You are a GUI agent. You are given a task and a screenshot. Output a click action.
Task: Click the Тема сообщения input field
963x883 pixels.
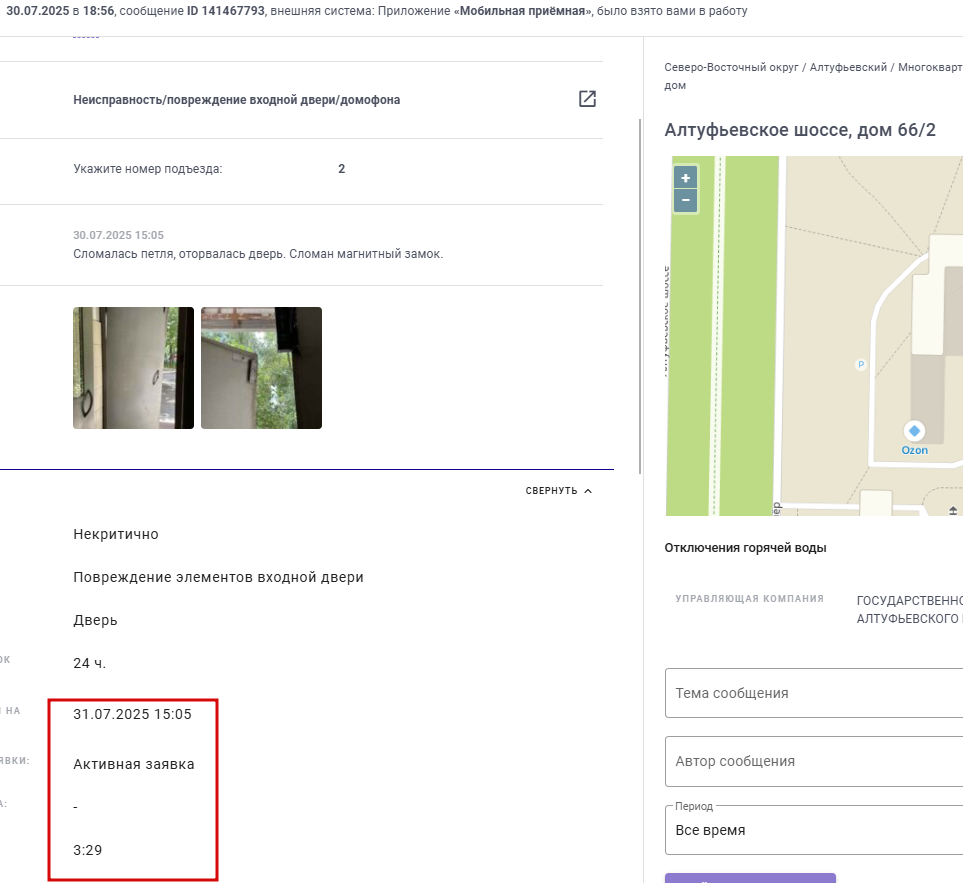[x=814, y=693]
